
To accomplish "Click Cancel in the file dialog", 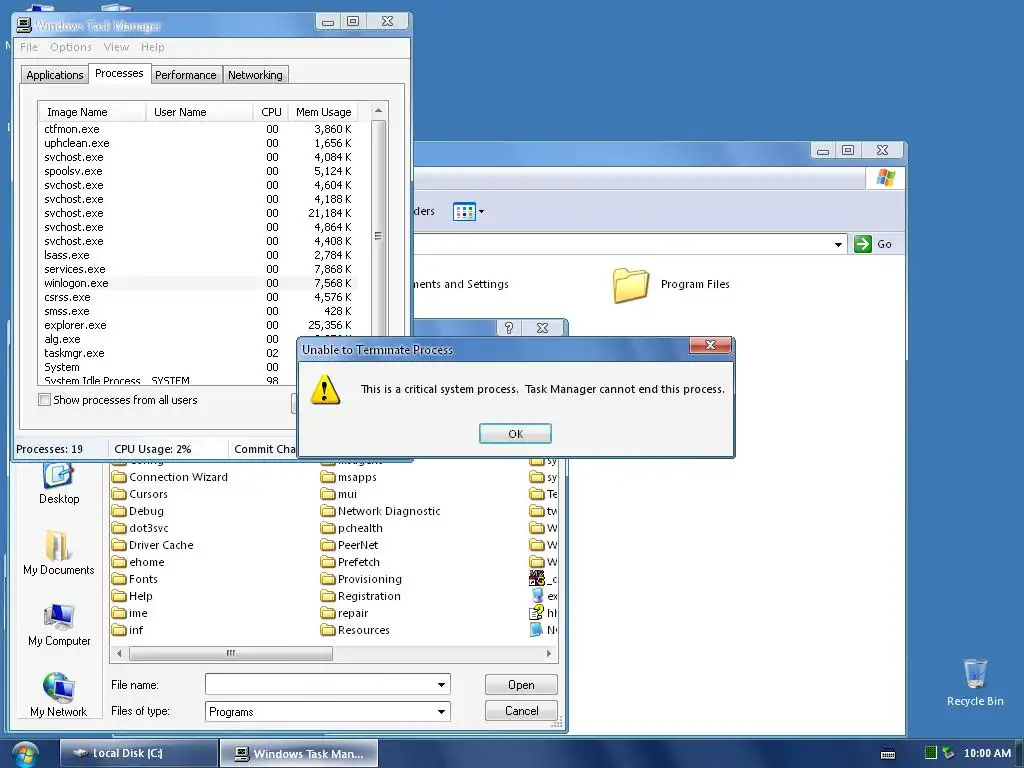I will tap(521, 711).
